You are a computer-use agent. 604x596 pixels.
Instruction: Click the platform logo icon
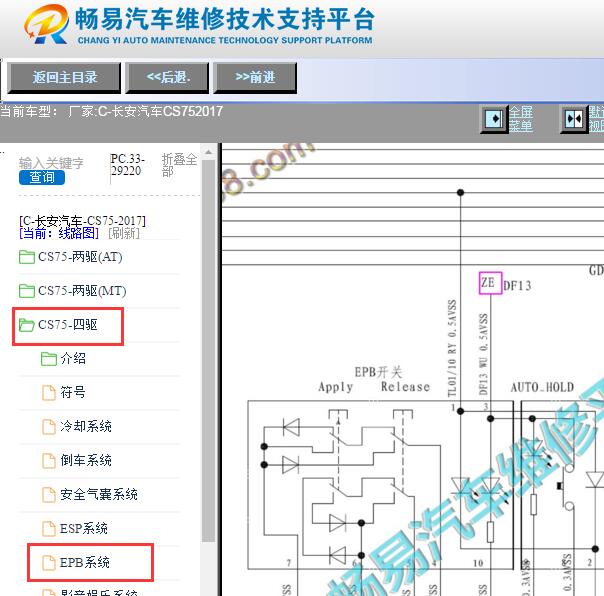coord(47,24)
